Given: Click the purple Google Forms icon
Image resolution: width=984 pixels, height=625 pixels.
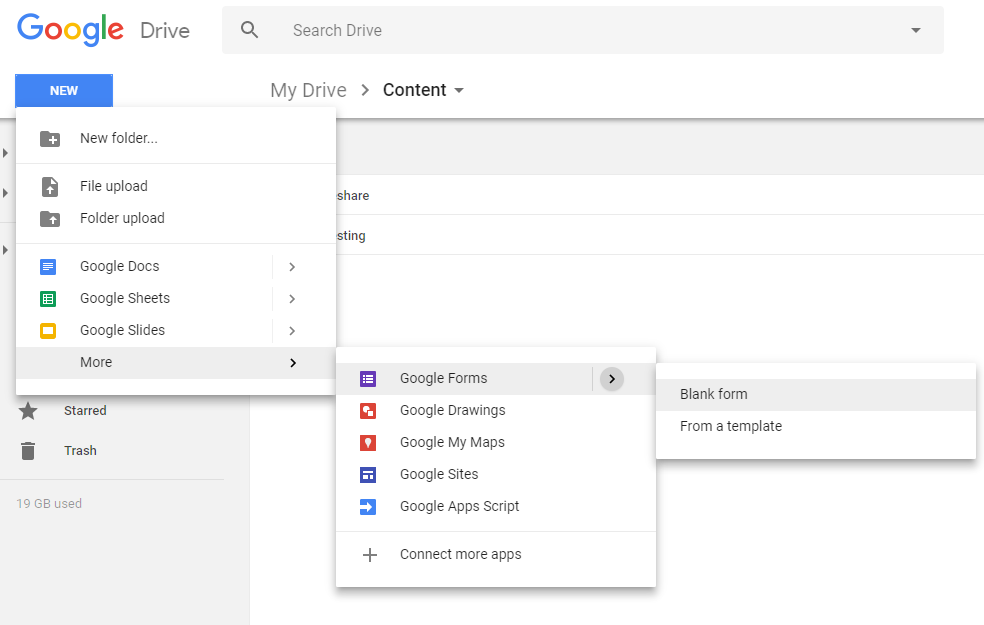Looking at the screenshot, I should [368, 379].
